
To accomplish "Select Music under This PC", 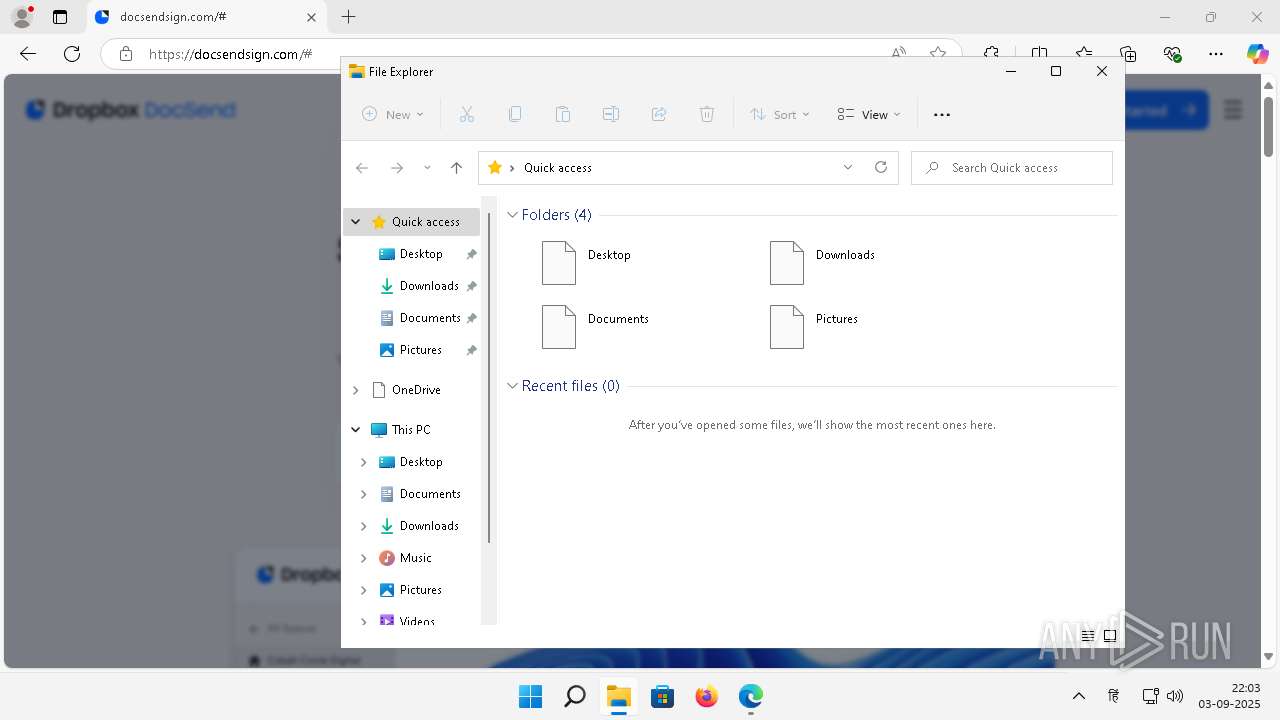I will point(415,558).
